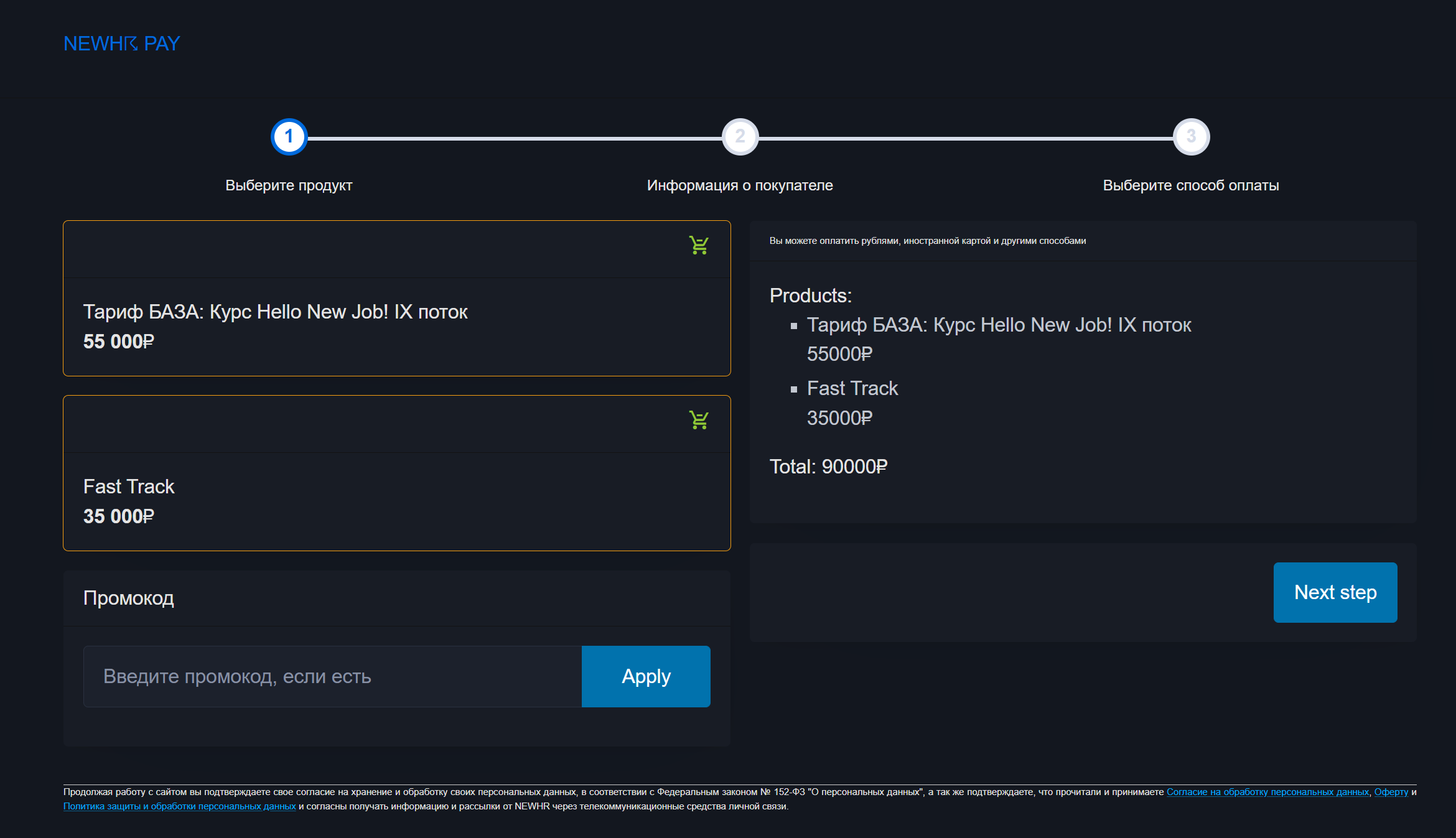The image size is (1456, 838).
Task: Open Политика защиты и обработки персональных данных link
Action: (x=179, y=806)
